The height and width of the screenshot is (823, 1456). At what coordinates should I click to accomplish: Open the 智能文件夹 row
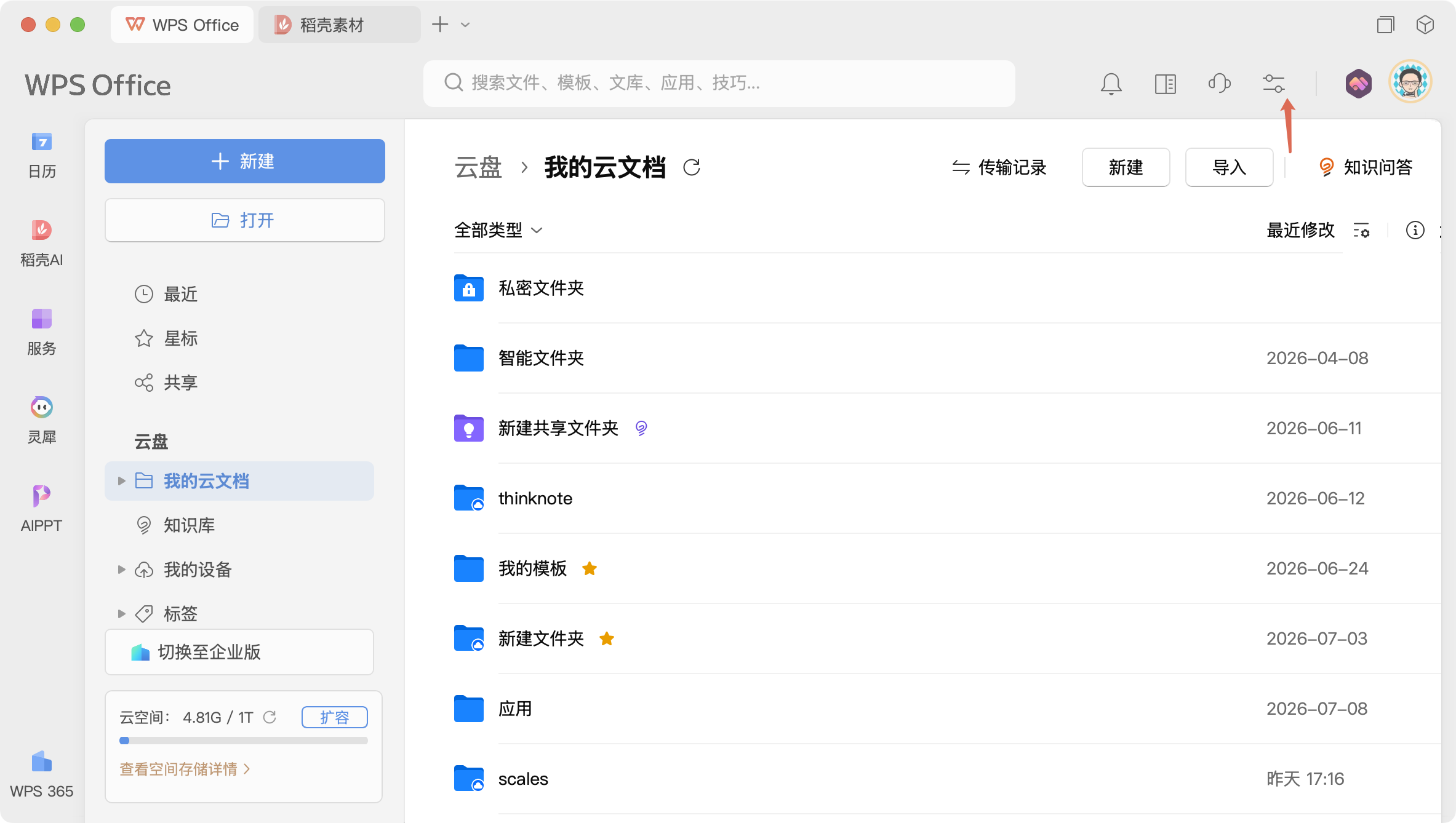pyautogui.click(x=948, y=358)
